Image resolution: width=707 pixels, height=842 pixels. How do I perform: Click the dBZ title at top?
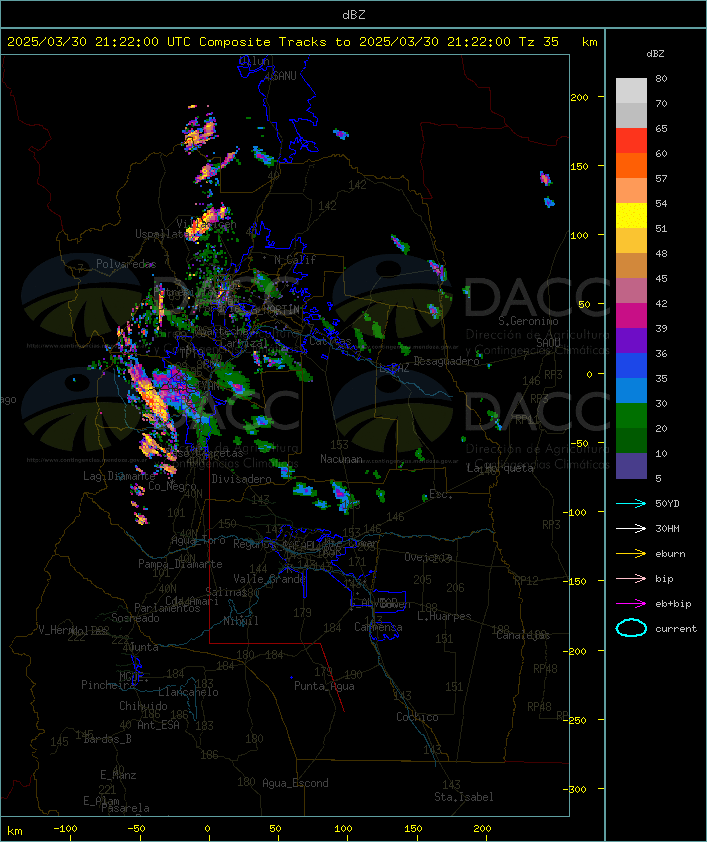click(354, 15)
